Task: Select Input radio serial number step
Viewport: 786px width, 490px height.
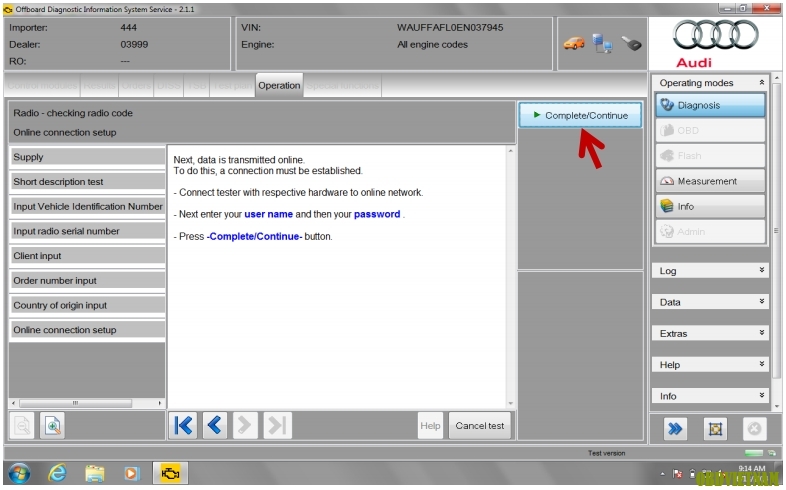Action: click(x=87, y=231)
